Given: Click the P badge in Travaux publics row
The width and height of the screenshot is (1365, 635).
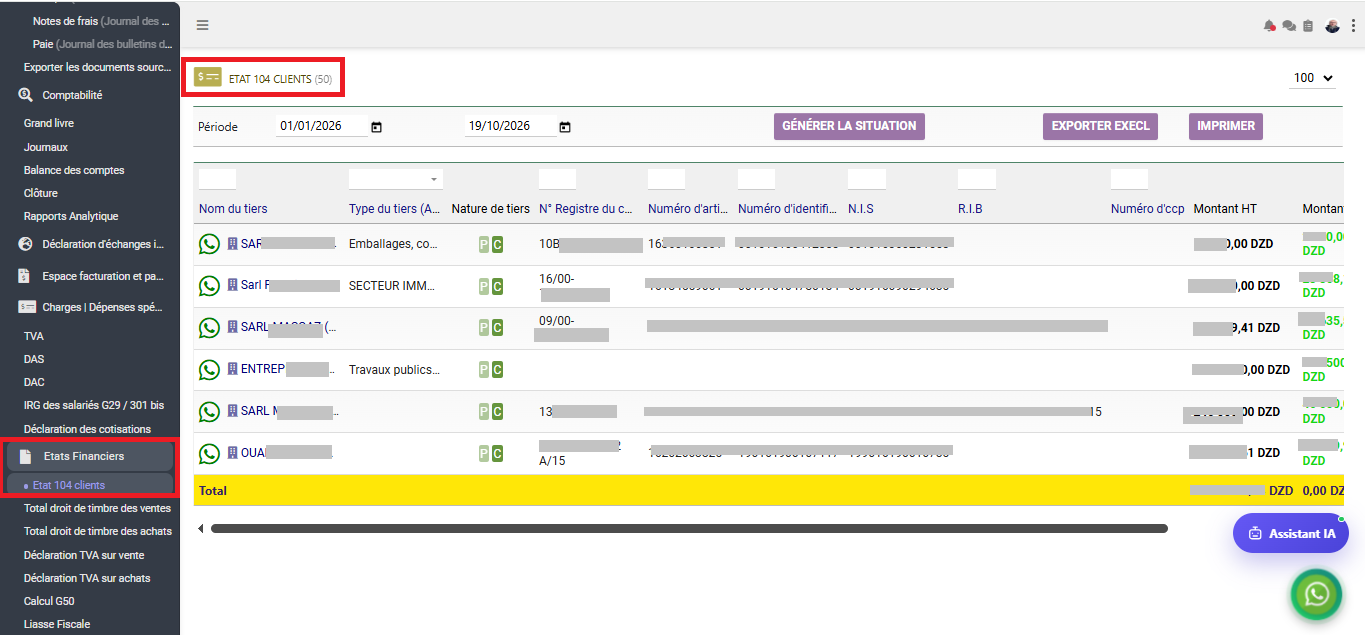Looking at the screenshot, I should (x=484, y=370).
